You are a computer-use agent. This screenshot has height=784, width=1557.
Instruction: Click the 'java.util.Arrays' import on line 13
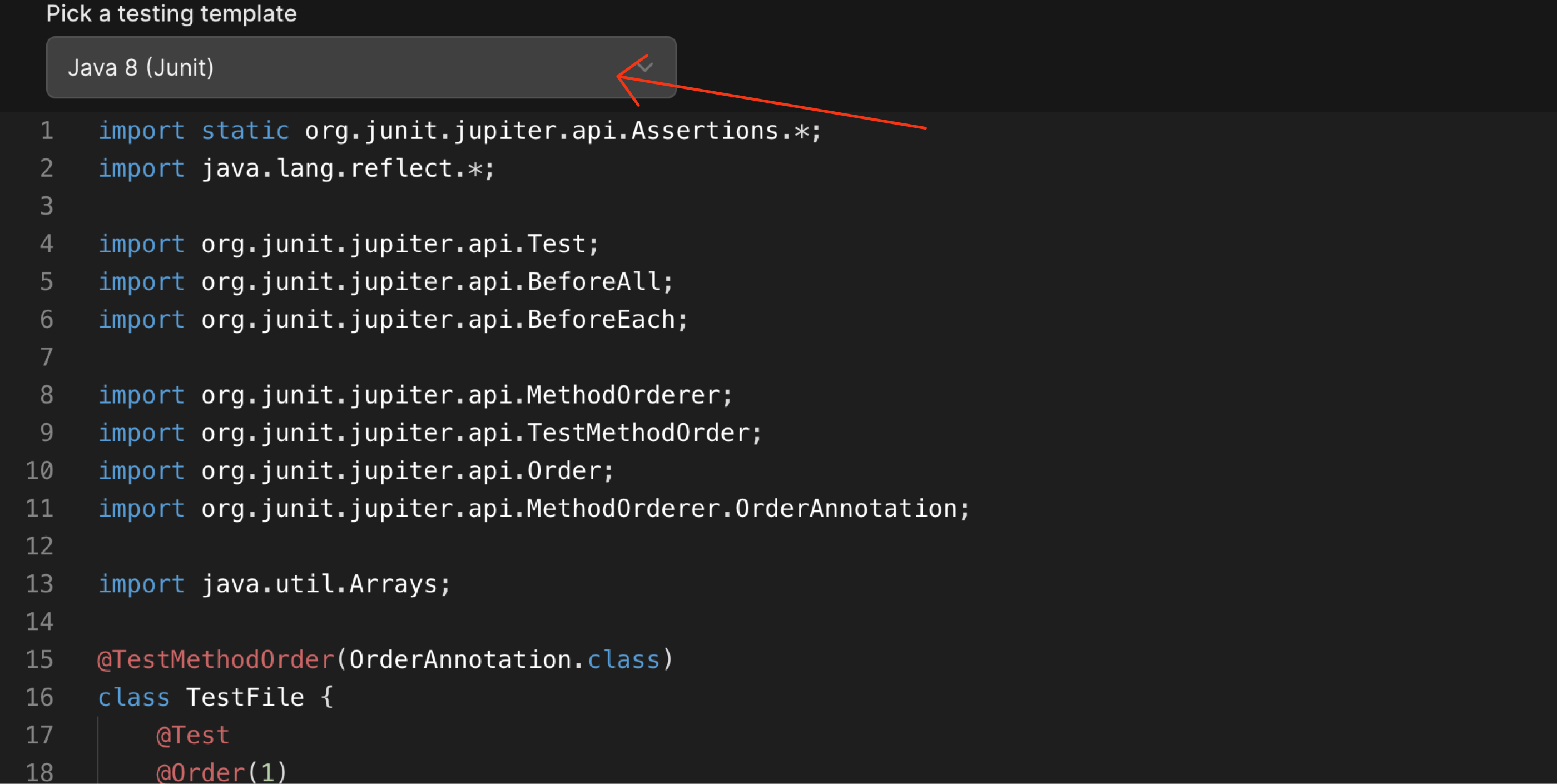325,584
